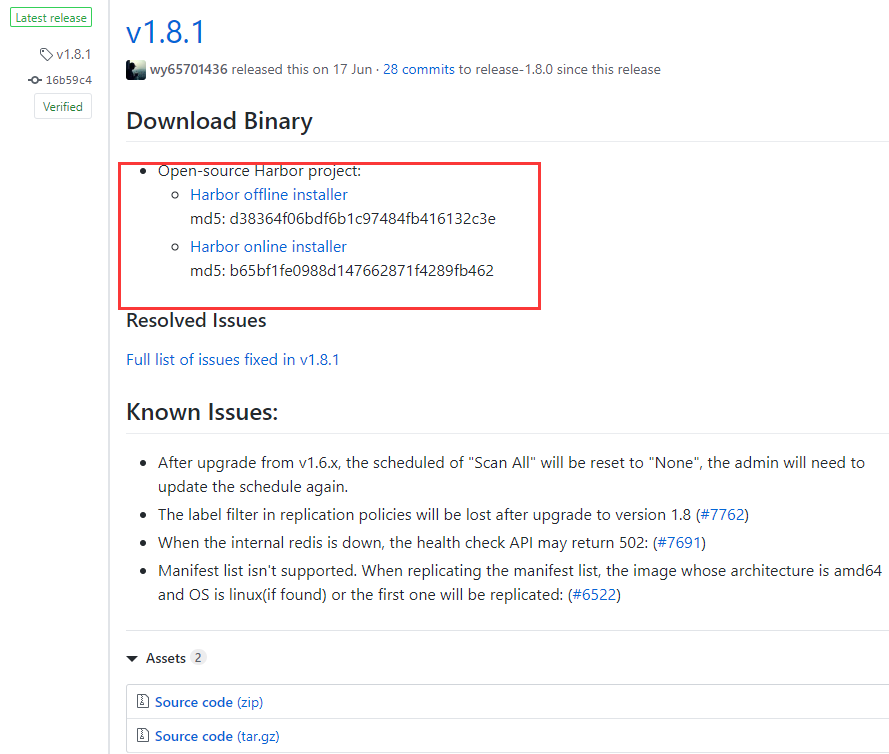Click the Assets count badge 2

198,658
